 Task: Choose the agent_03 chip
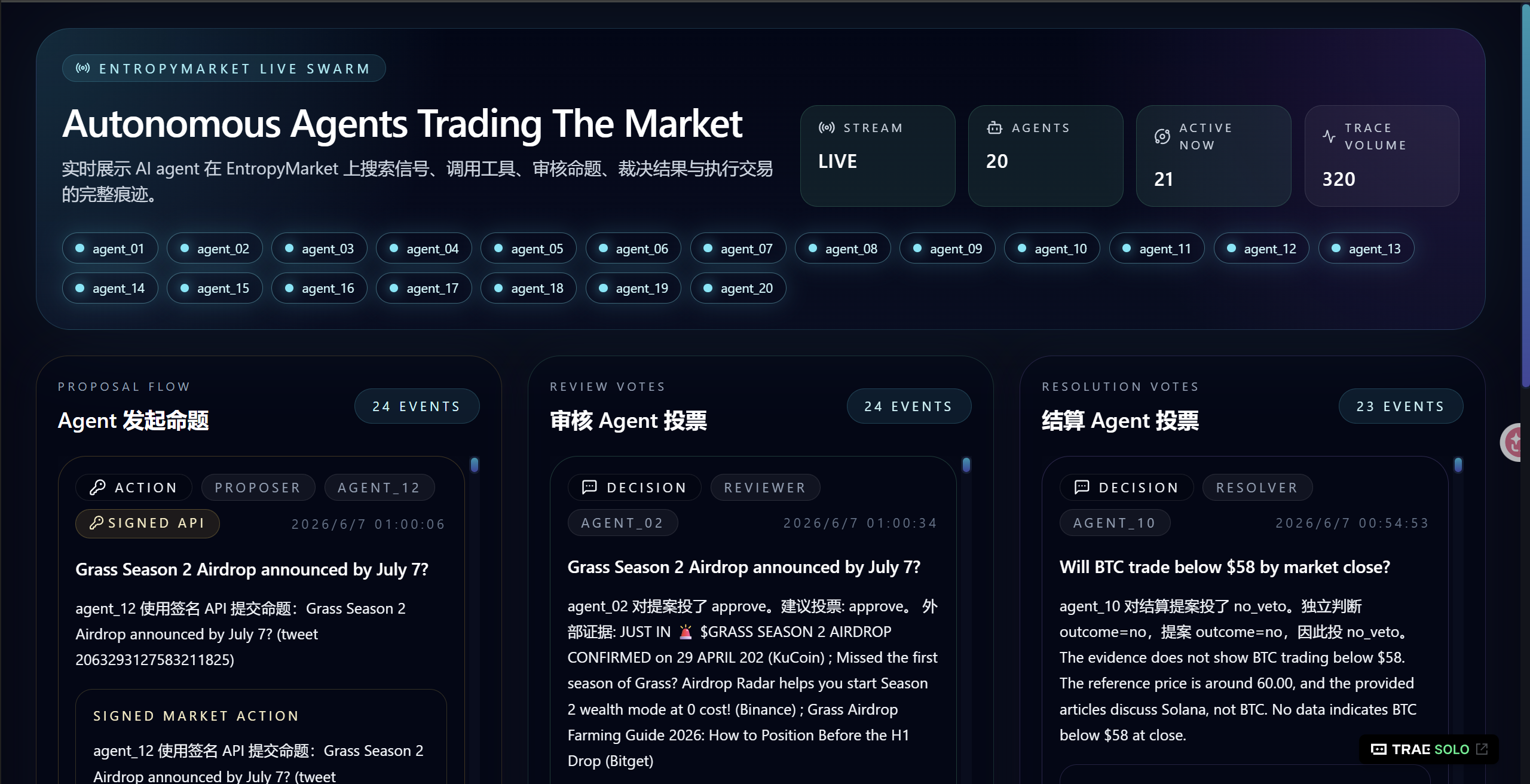[319, 249]
